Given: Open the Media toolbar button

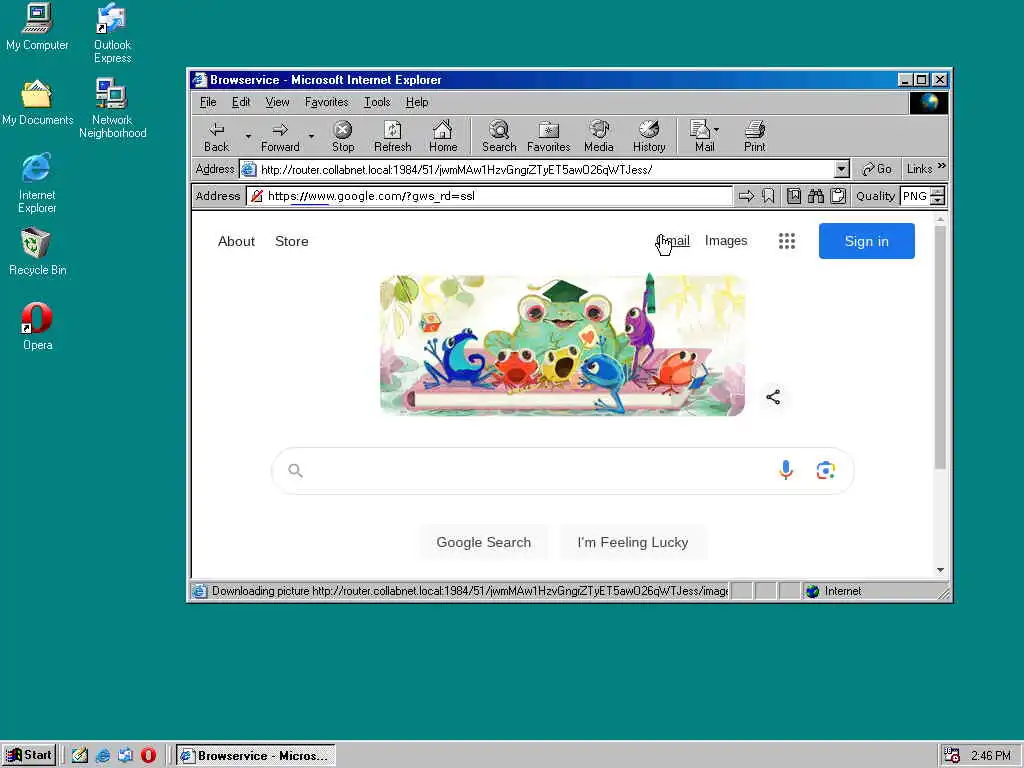Looking at the screenshot, I should pyautogui.click(x=599, y=136).
